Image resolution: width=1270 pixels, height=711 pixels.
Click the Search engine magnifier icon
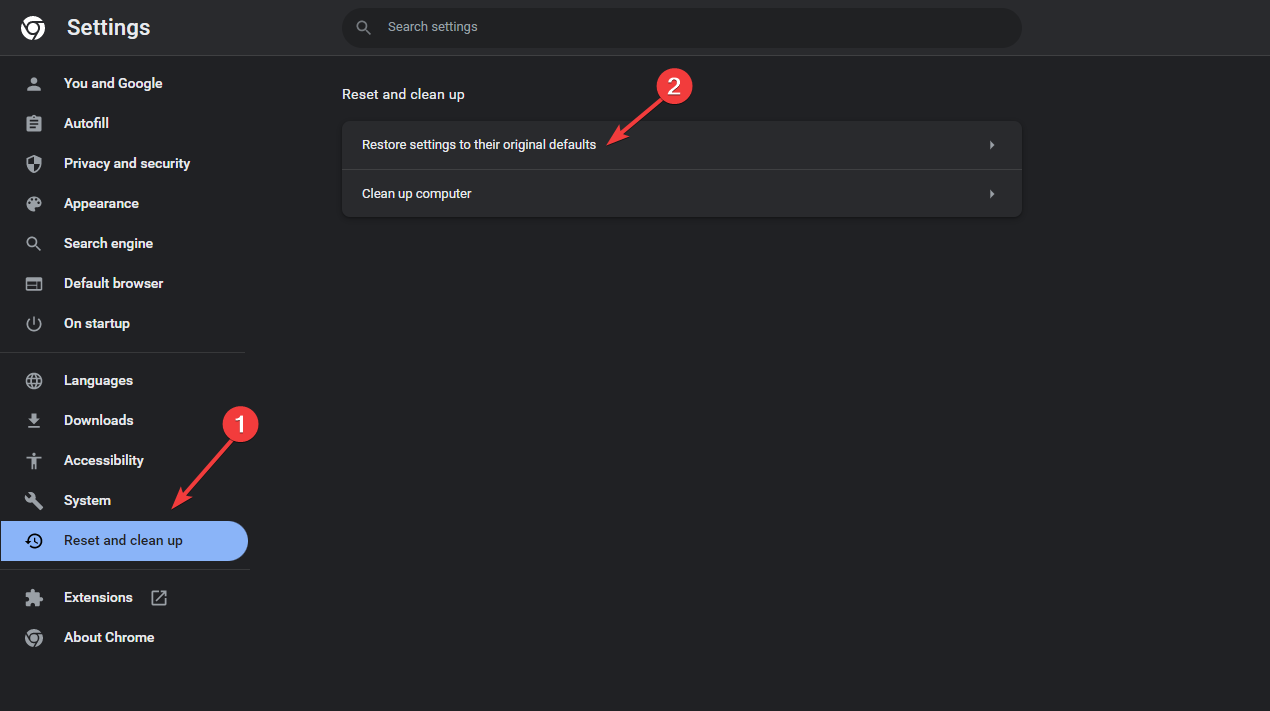click(34, 243)
